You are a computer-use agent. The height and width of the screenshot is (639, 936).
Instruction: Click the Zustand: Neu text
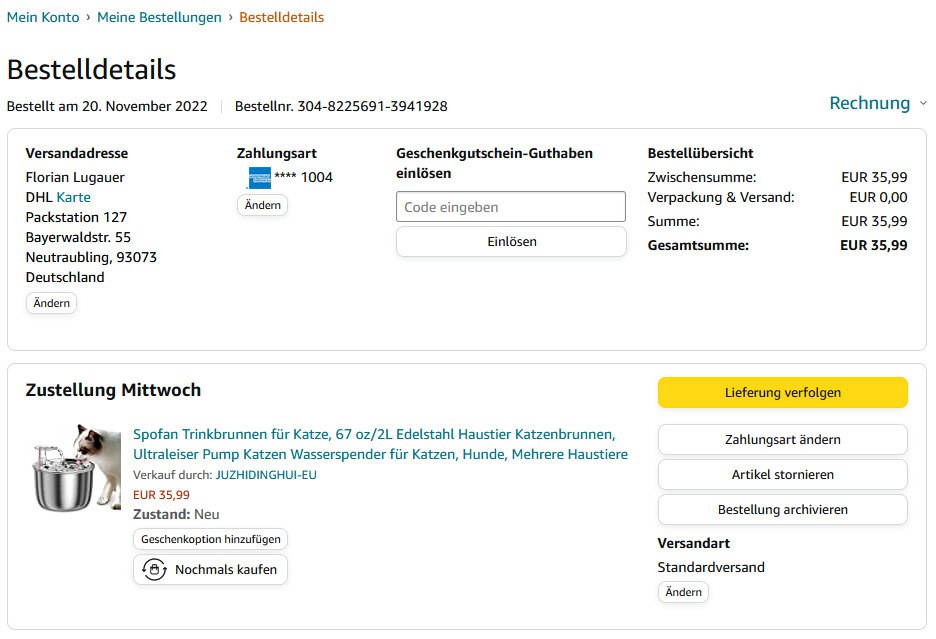(x=176, y=514)
